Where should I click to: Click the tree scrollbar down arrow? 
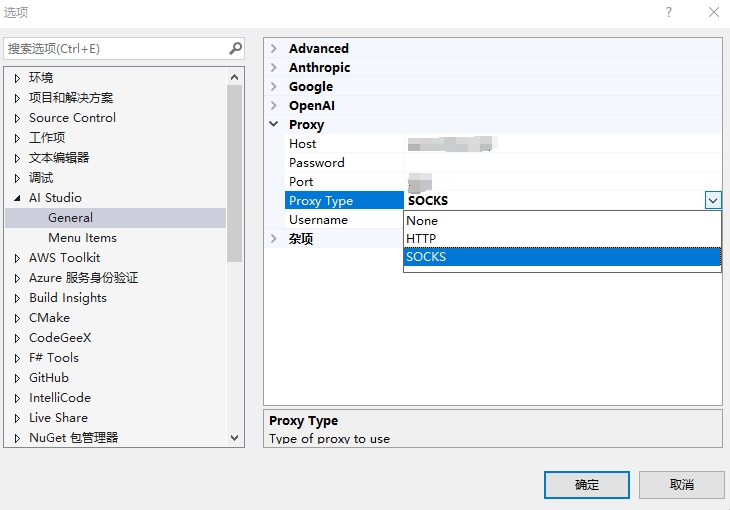click(235, 437)
